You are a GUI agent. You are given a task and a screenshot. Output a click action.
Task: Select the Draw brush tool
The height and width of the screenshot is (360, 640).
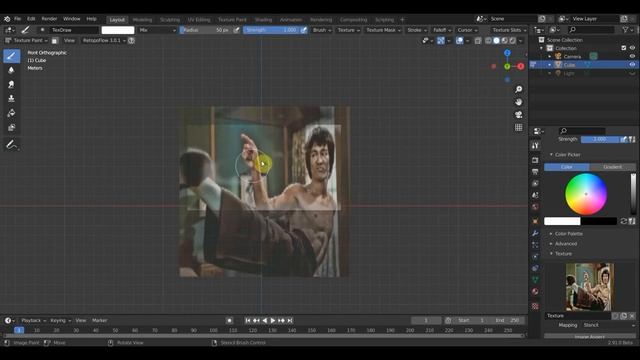(11, 56)
